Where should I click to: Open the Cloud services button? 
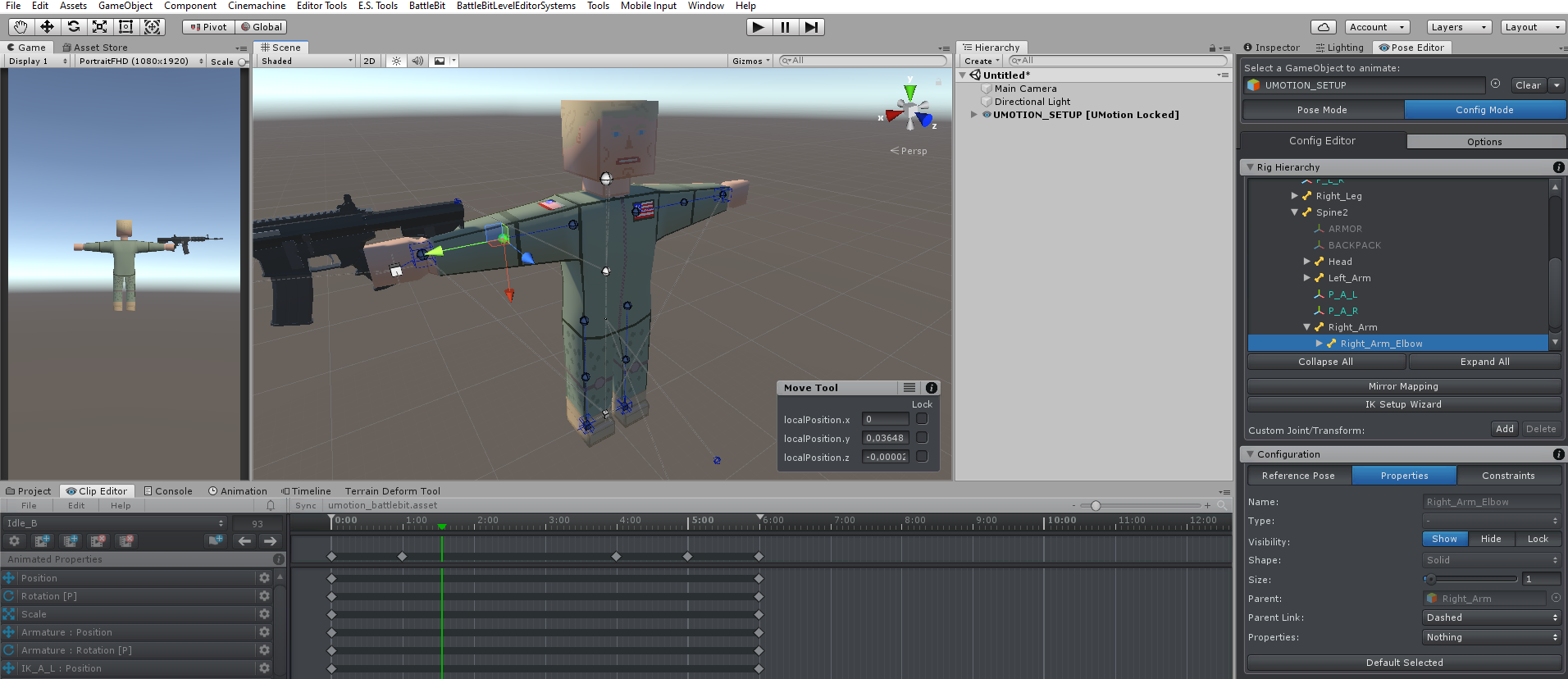1324,27
